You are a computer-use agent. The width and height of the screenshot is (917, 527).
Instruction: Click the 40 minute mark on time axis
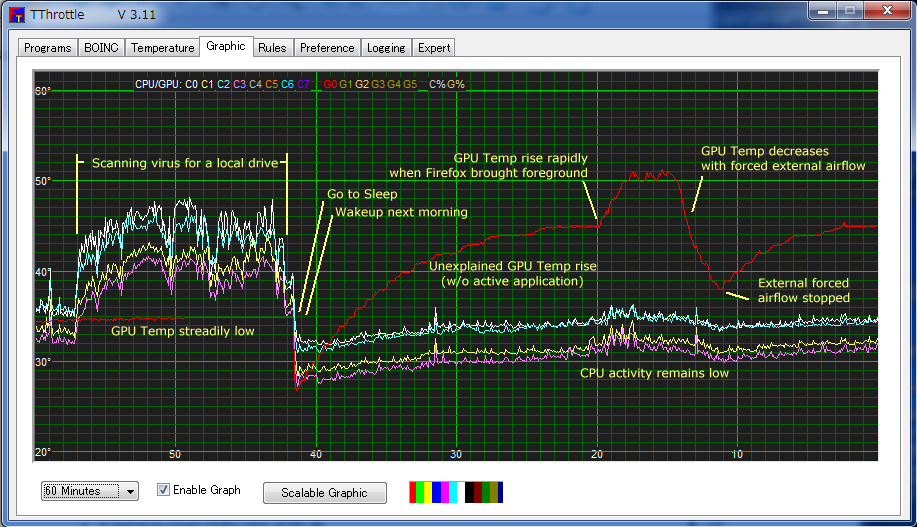click(x=316, y=454)
